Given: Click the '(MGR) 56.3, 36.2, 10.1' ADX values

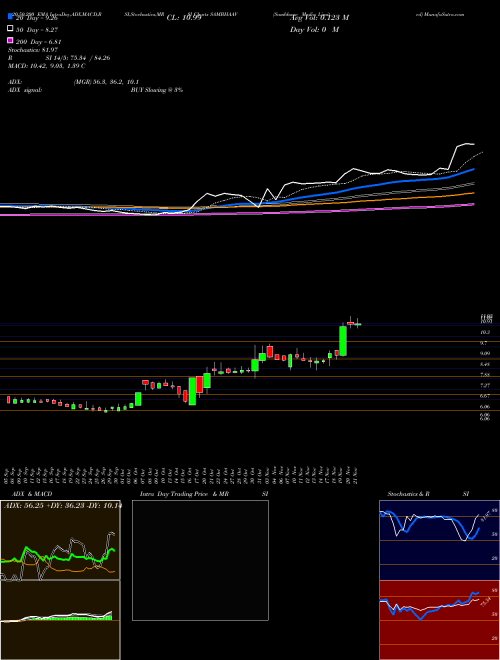Looking at the screenshot, I should 106,82.
